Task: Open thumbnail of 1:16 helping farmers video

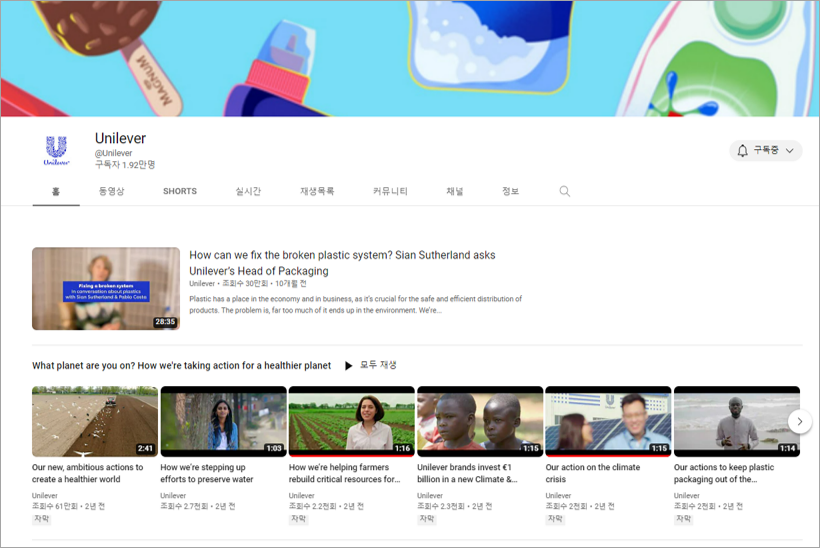Action: point(351,421)
